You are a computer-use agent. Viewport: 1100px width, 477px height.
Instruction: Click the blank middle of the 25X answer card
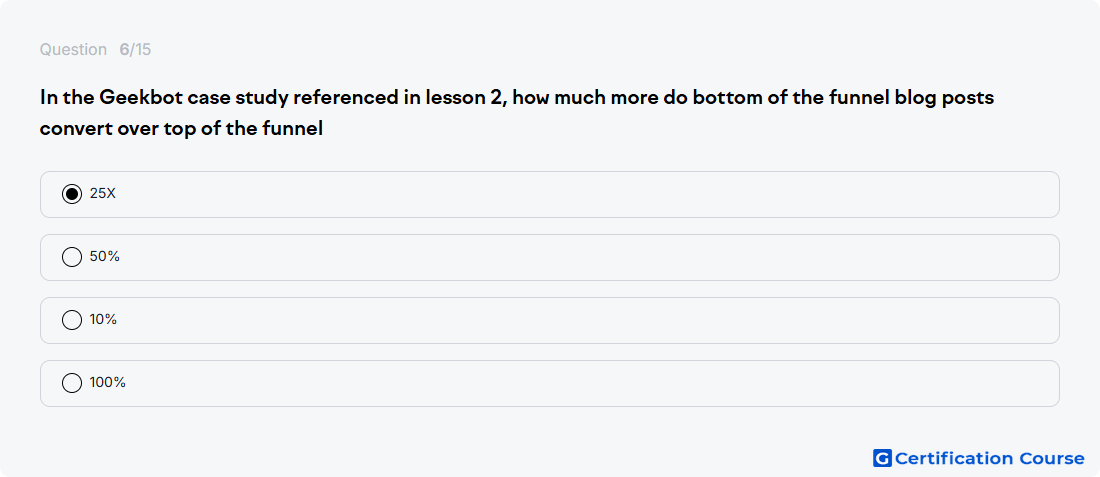(550, 194)
